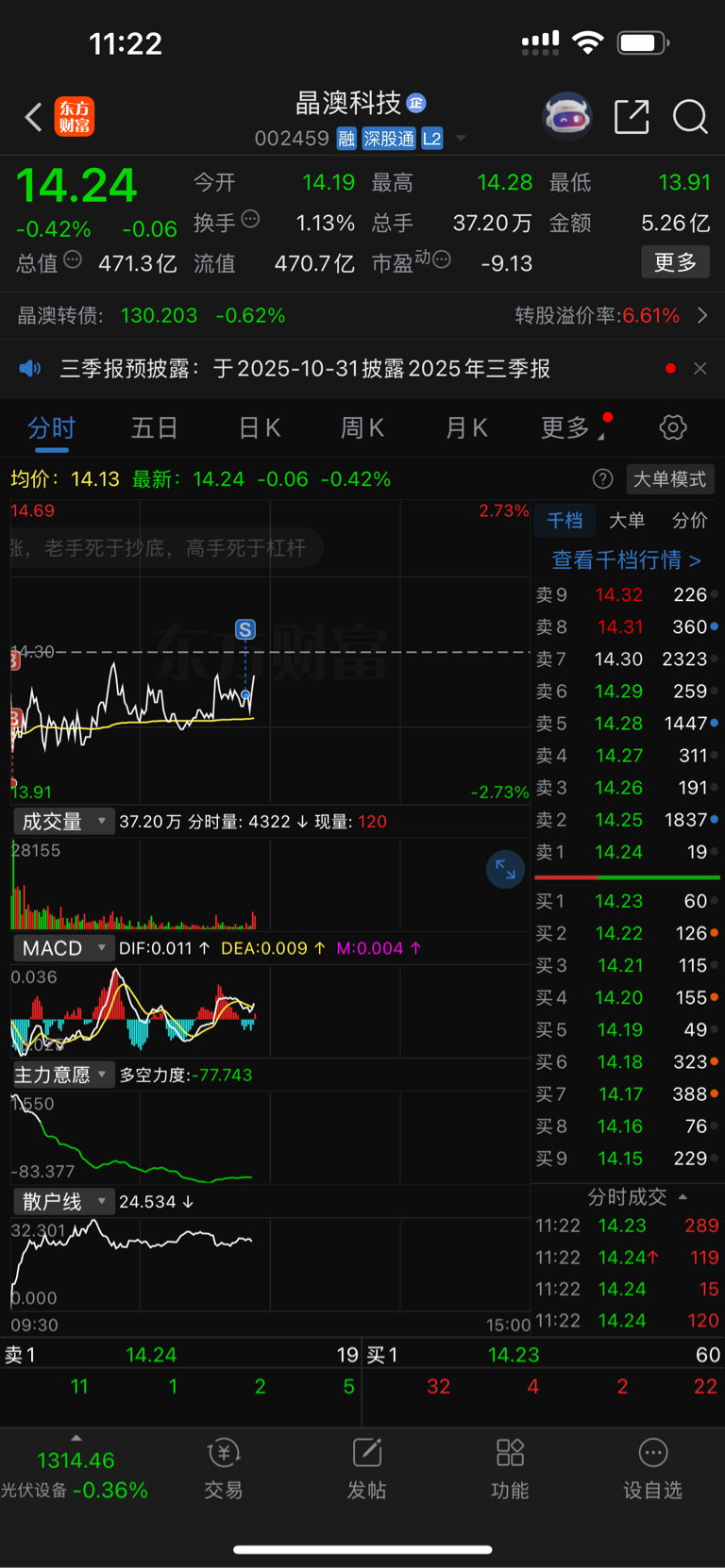Switch to the 日K tab
The width and height of the screenshot is (725, 1568).
point(259,428)
